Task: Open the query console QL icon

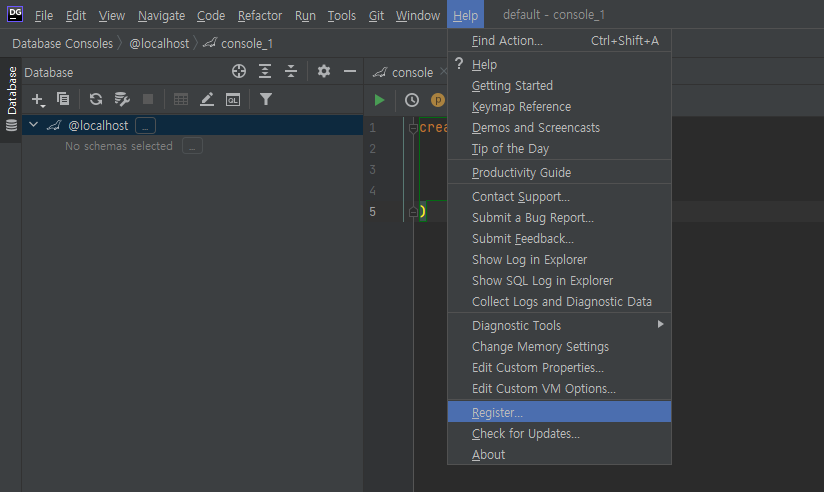Action: pos(233,99)
